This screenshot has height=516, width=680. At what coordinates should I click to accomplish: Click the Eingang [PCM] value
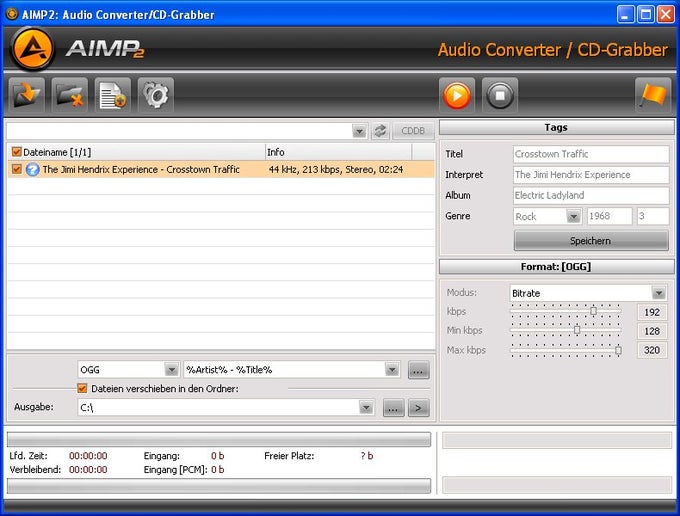pyautogui.click(x=218, y=470)
